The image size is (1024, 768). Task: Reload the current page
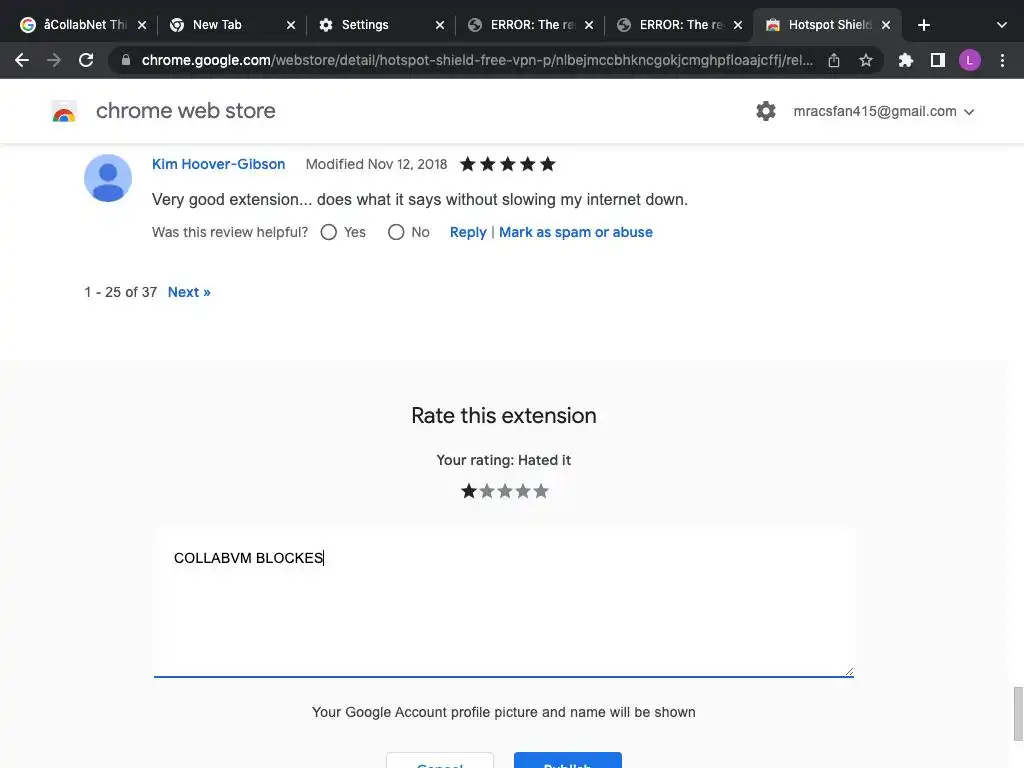coord(86,60)
